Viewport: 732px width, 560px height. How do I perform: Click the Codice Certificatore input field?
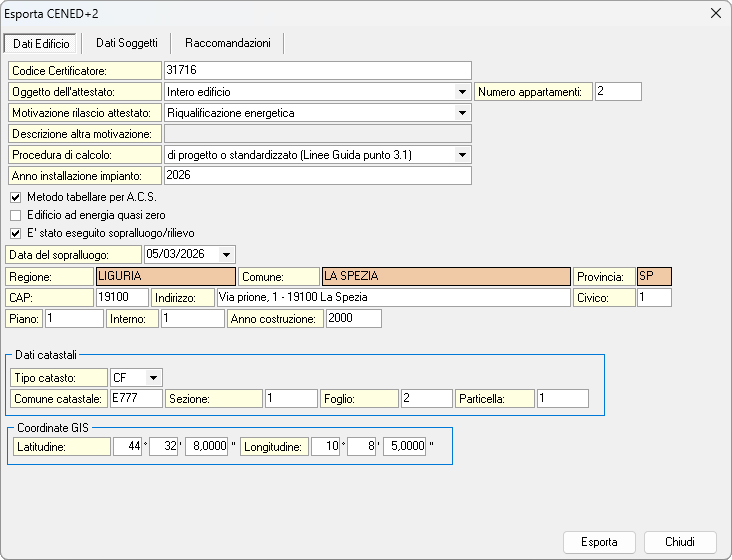[x=316, y=70]
